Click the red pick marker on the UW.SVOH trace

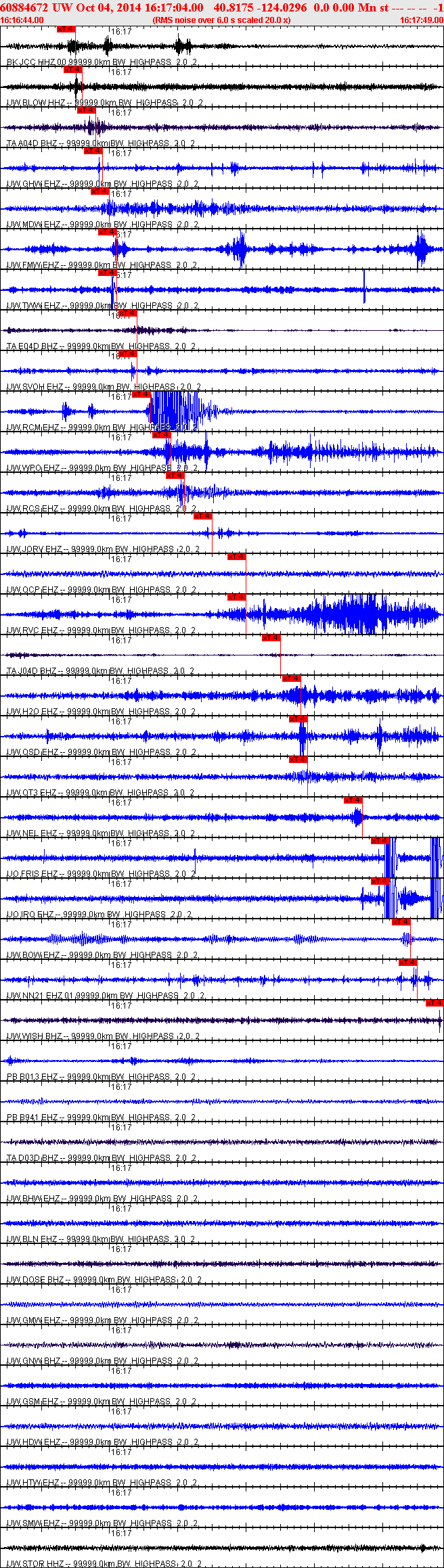pyautogui.click(x=127, y=354)
